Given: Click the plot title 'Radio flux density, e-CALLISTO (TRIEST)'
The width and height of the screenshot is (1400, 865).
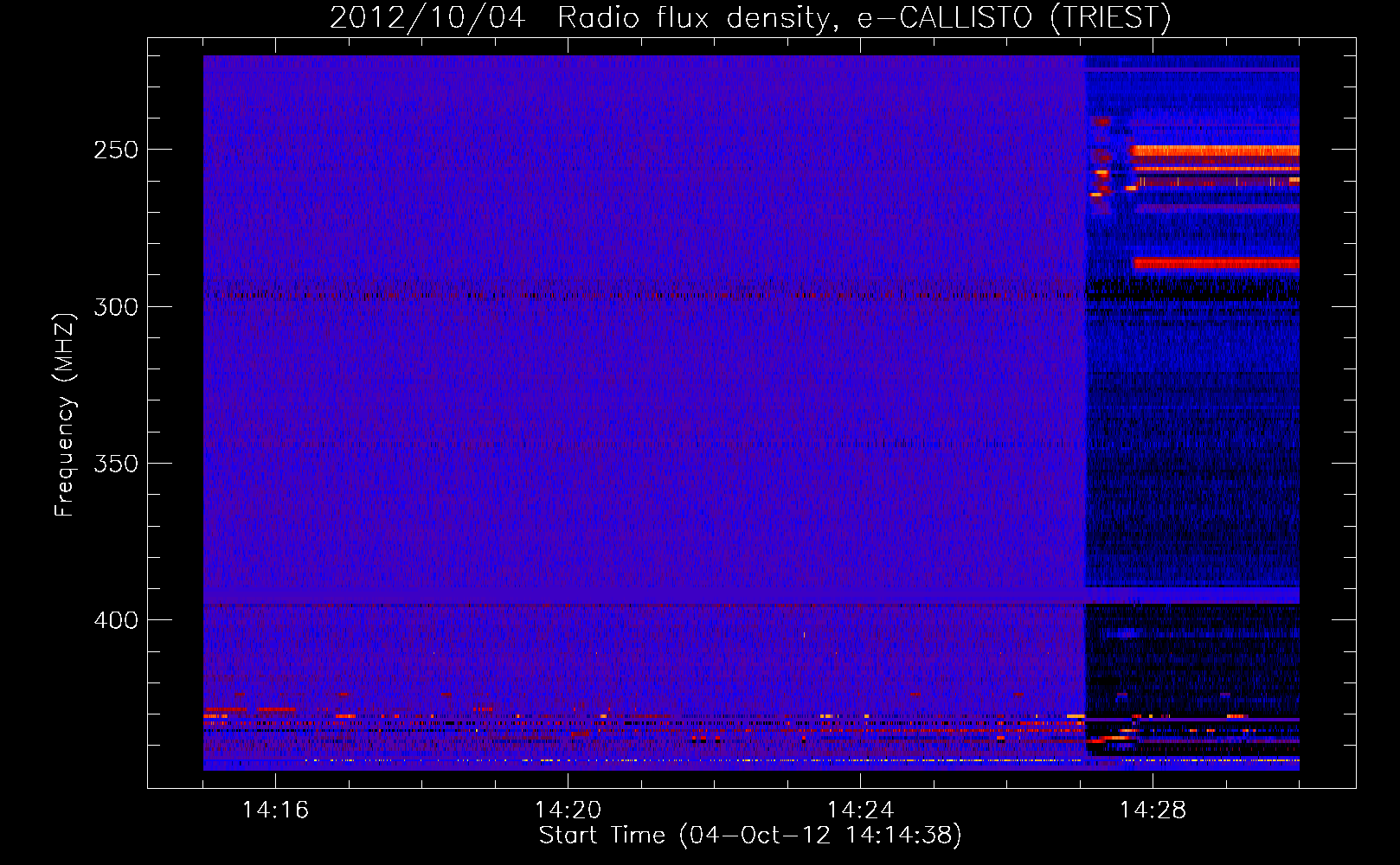Looking at the screenshot, I should (x=864, y=18).
